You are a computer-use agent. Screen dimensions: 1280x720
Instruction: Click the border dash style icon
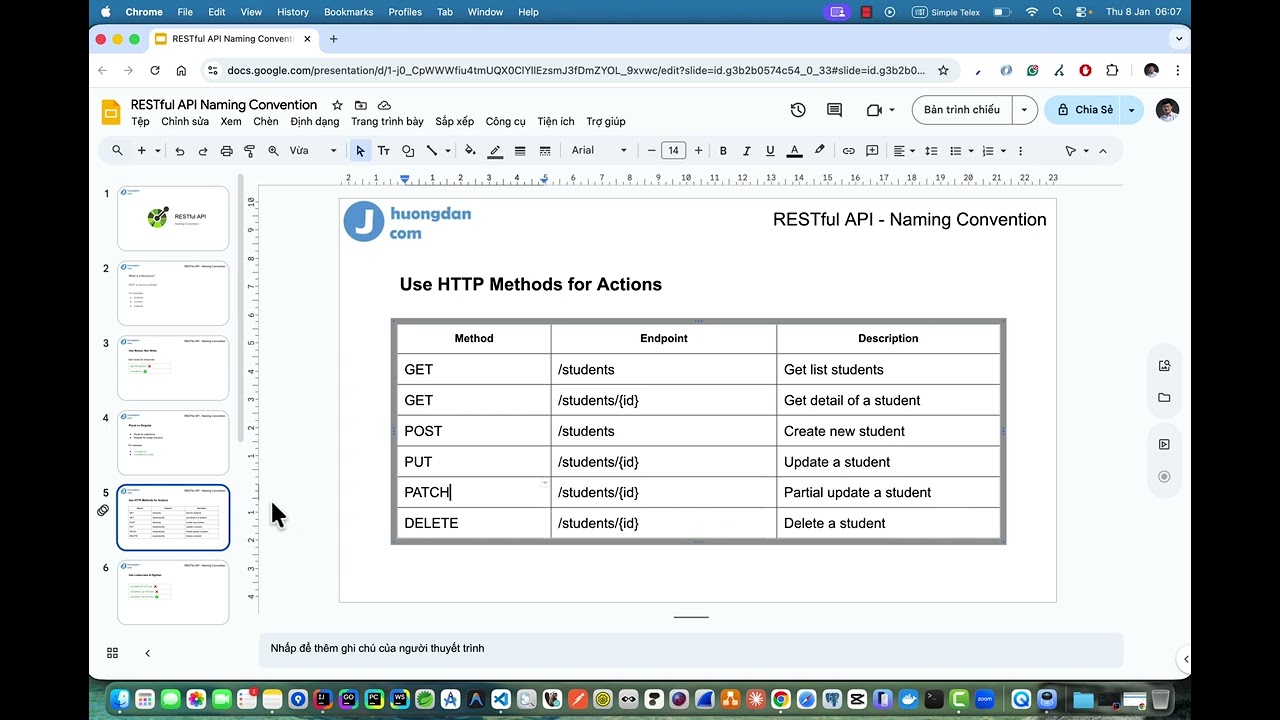click(x=545, y=151)
